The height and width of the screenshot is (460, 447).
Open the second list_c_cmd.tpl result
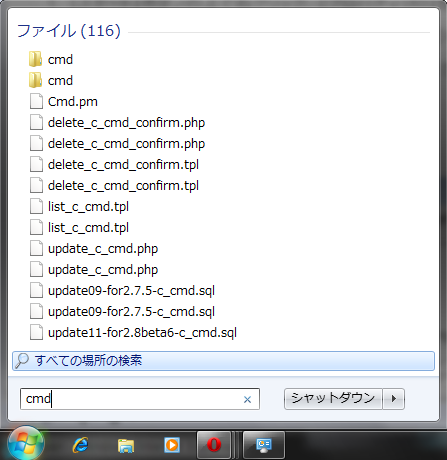pos(88,228)
